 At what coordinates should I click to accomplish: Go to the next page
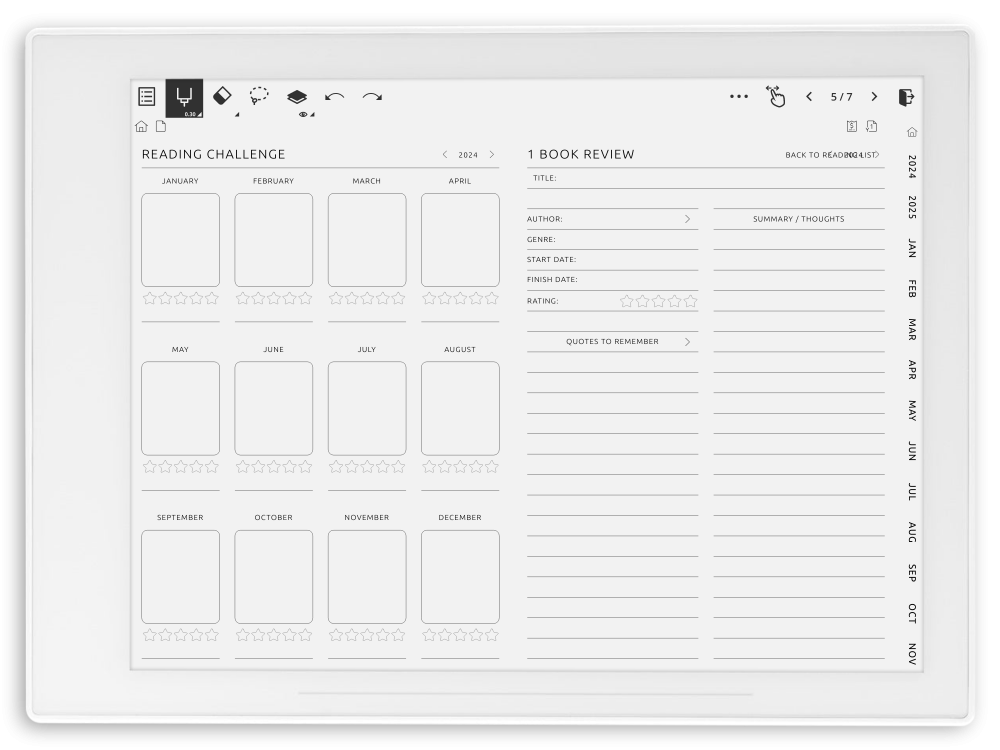click(x=874, y=96)
